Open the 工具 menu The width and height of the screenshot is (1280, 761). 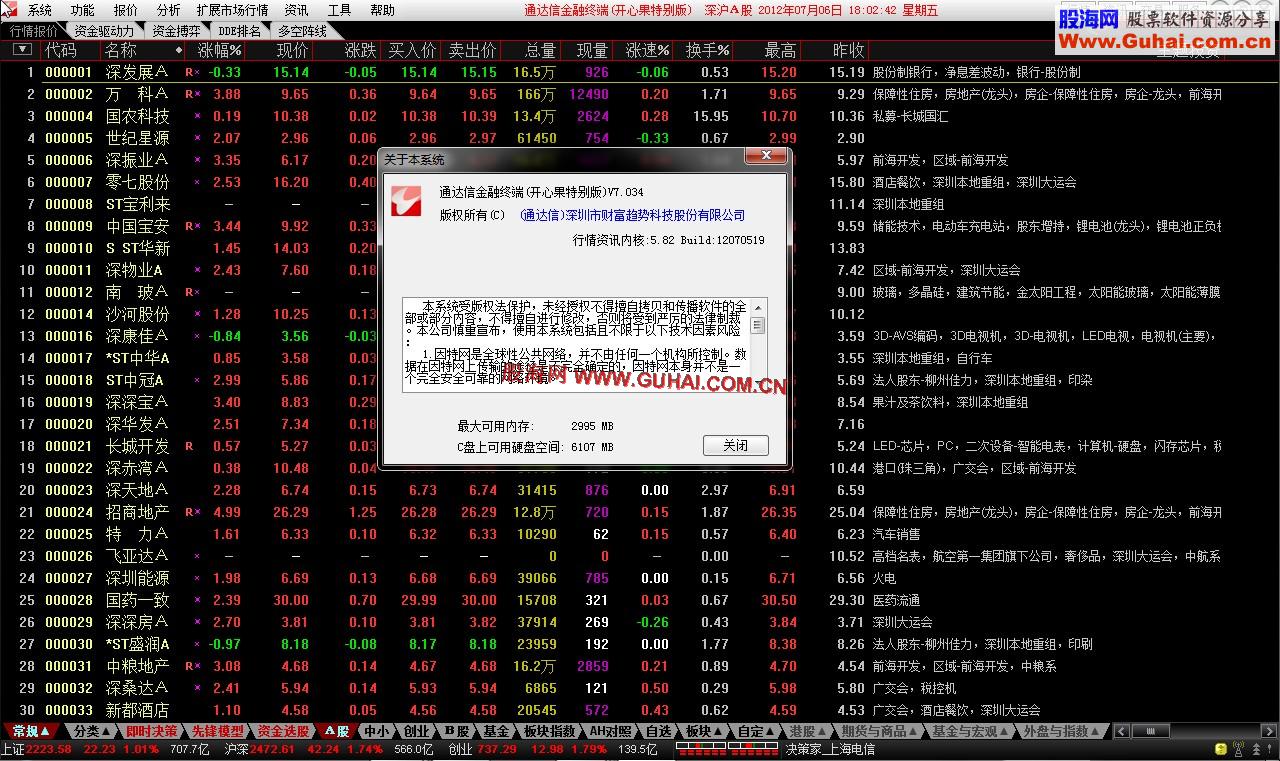(340, 10)
